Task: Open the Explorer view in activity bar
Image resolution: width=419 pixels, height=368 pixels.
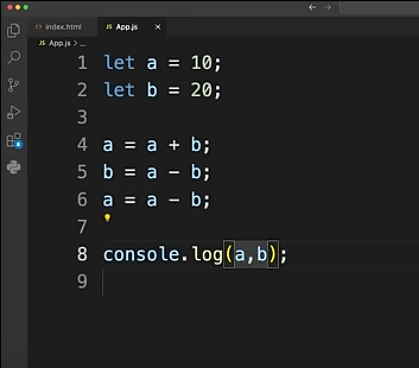Action: [13, 31]
